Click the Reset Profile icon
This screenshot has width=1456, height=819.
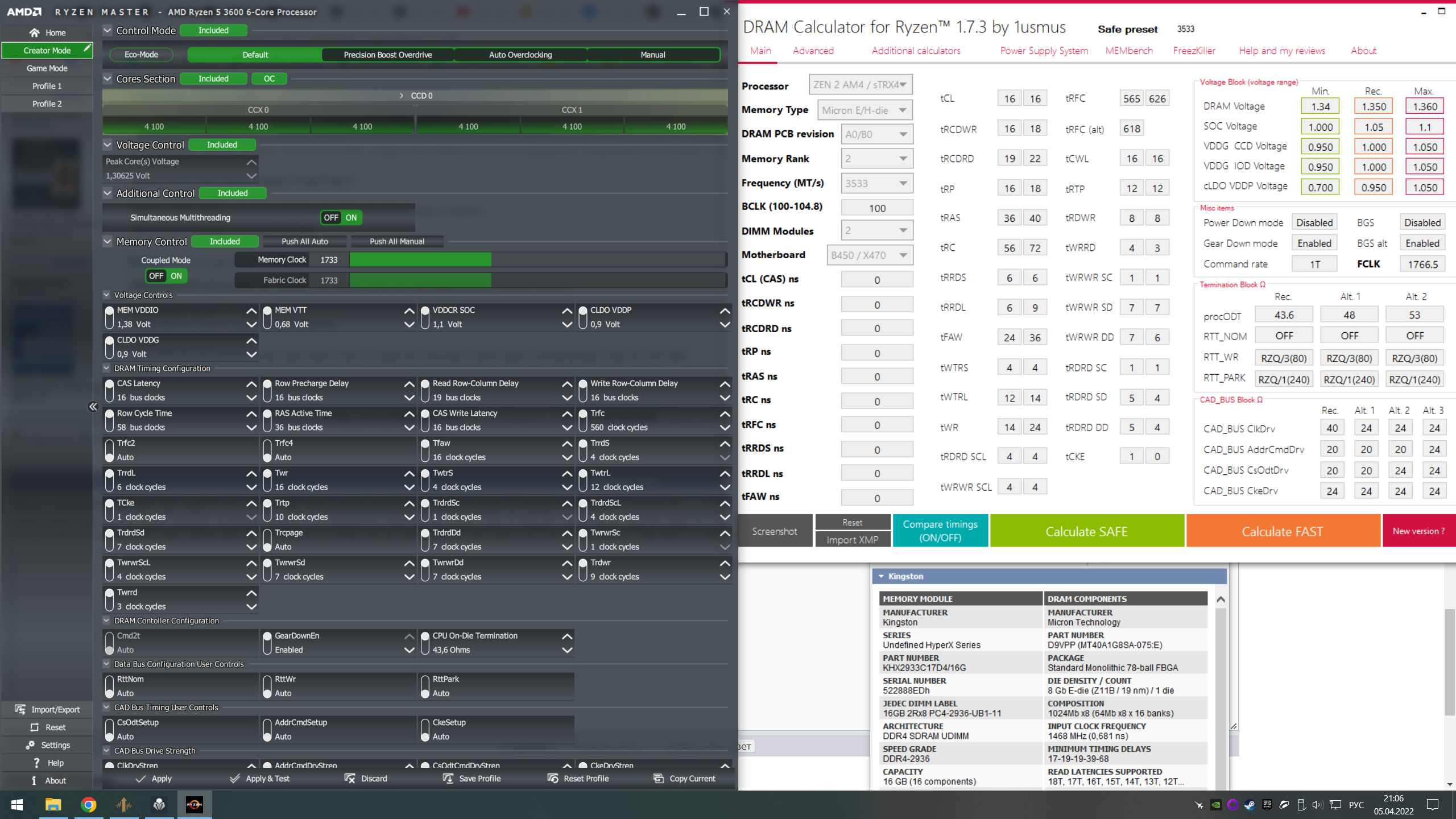coord(553,778)
